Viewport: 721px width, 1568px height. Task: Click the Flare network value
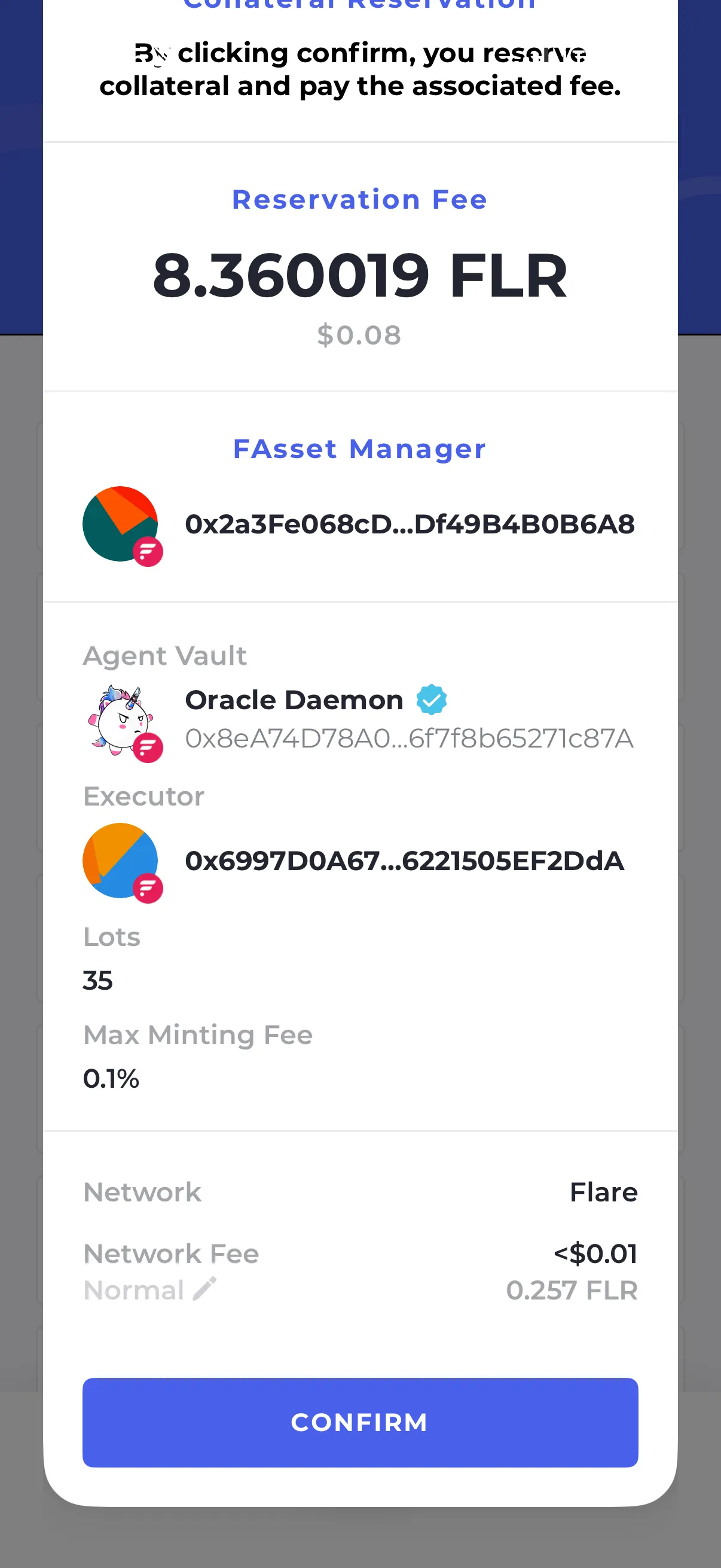603,1192
